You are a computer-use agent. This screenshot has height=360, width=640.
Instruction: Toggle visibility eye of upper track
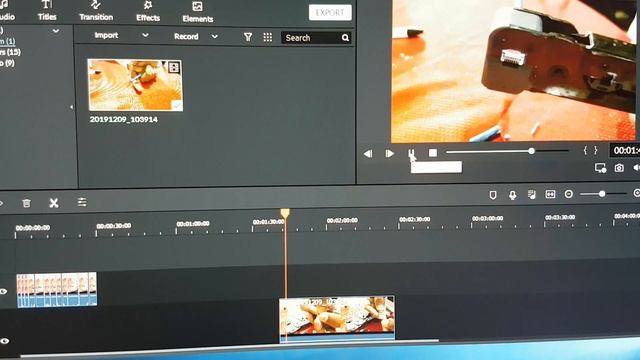(x=4, y=291)
